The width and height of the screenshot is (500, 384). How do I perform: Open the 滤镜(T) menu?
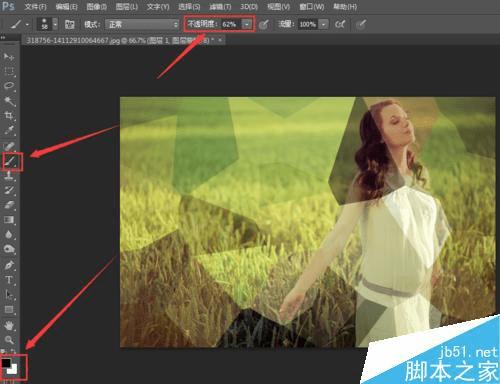(220, 7)
